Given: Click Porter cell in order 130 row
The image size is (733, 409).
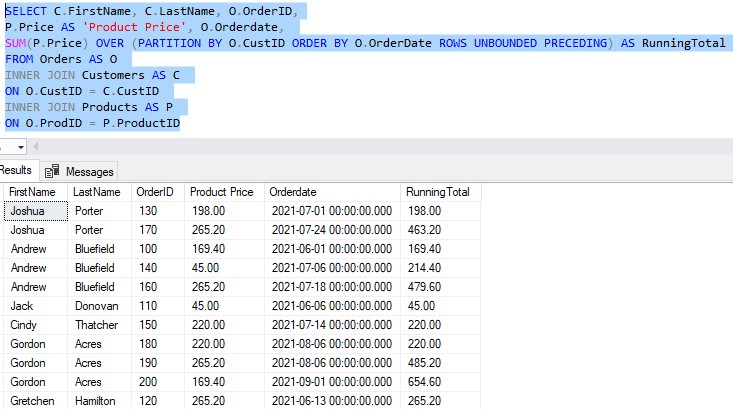Looking at the screenshot, I should point(100,211).
